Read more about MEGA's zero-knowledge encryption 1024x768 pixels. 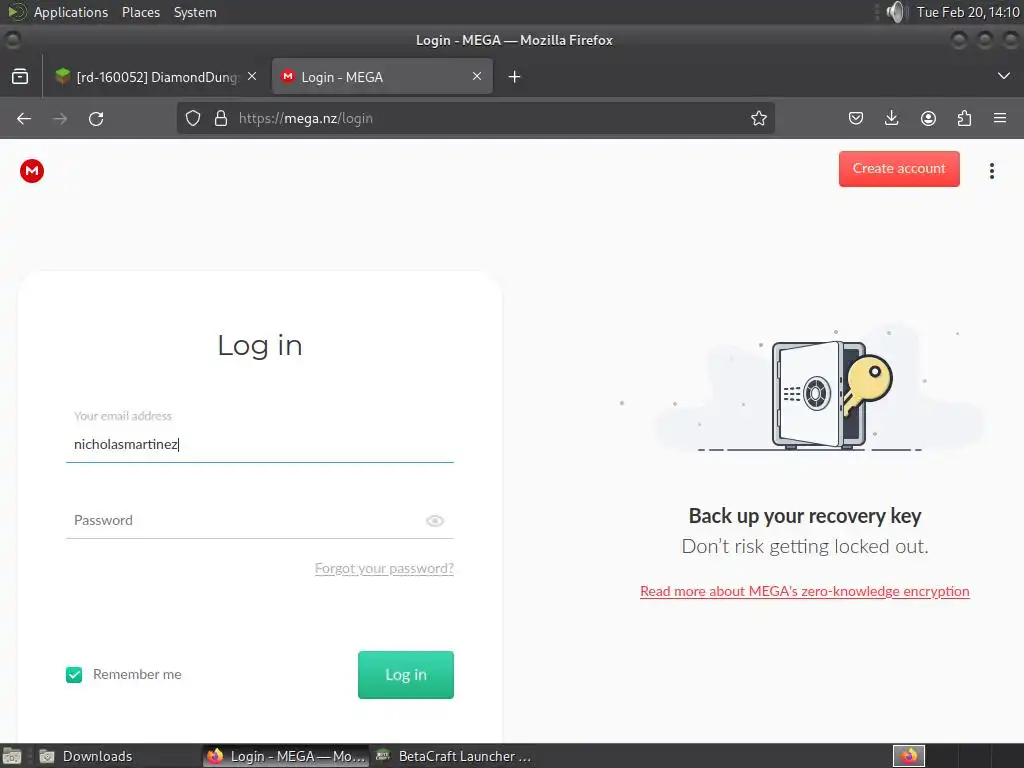pyautogui.click(x=805, y=591)
